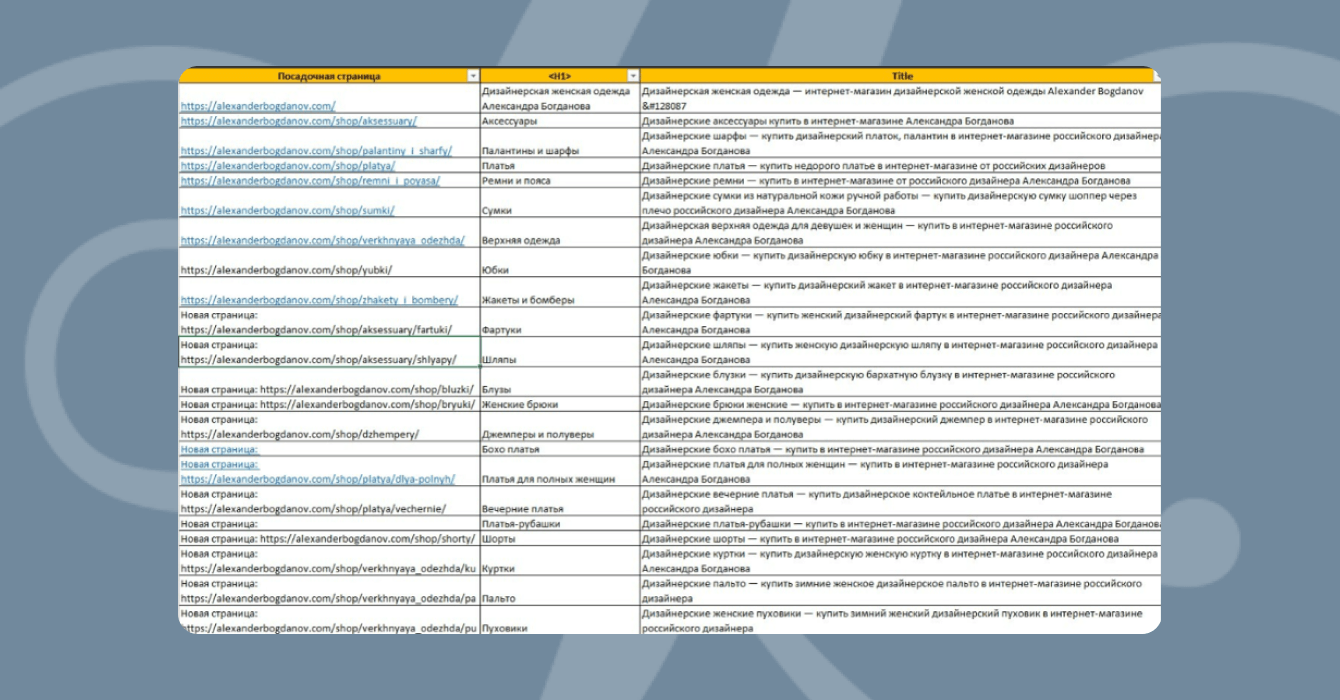The width and height of the screenshot is (1340, 700).
Task: Select the cell with aksessuary/fartuki/ URL
Action: point(329,323)
